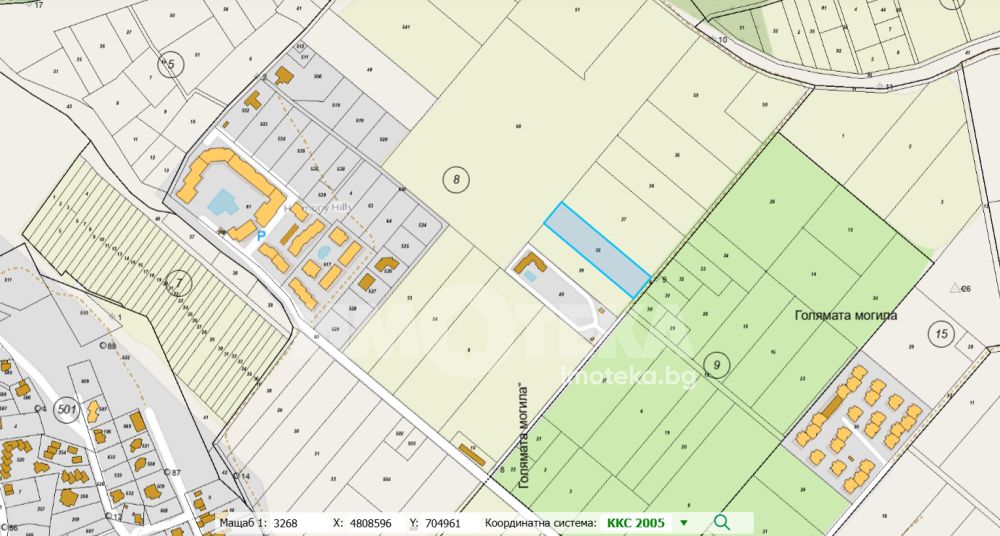Click the circled number 501 marker
This screenshot has width=1000, height=536.
pyautogui.click(x=68, y=409)
